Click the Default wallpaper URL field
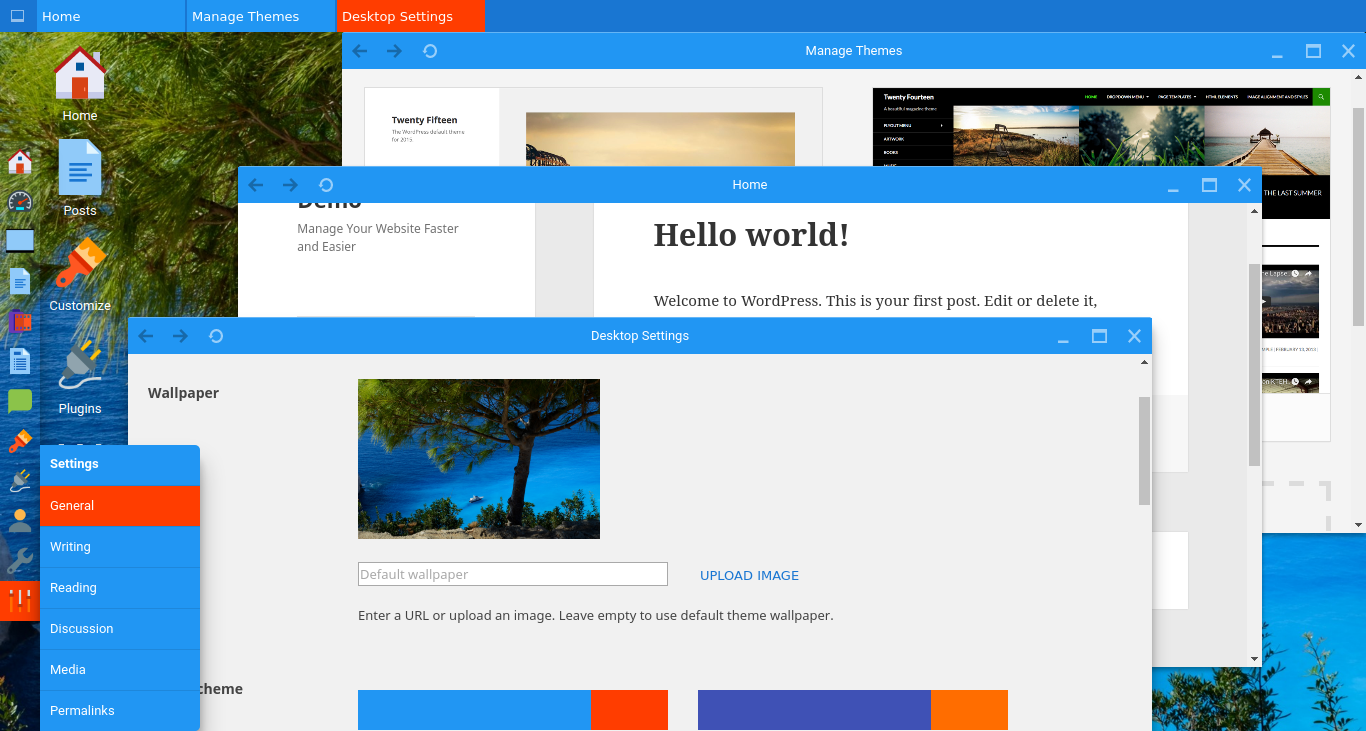 513,574
